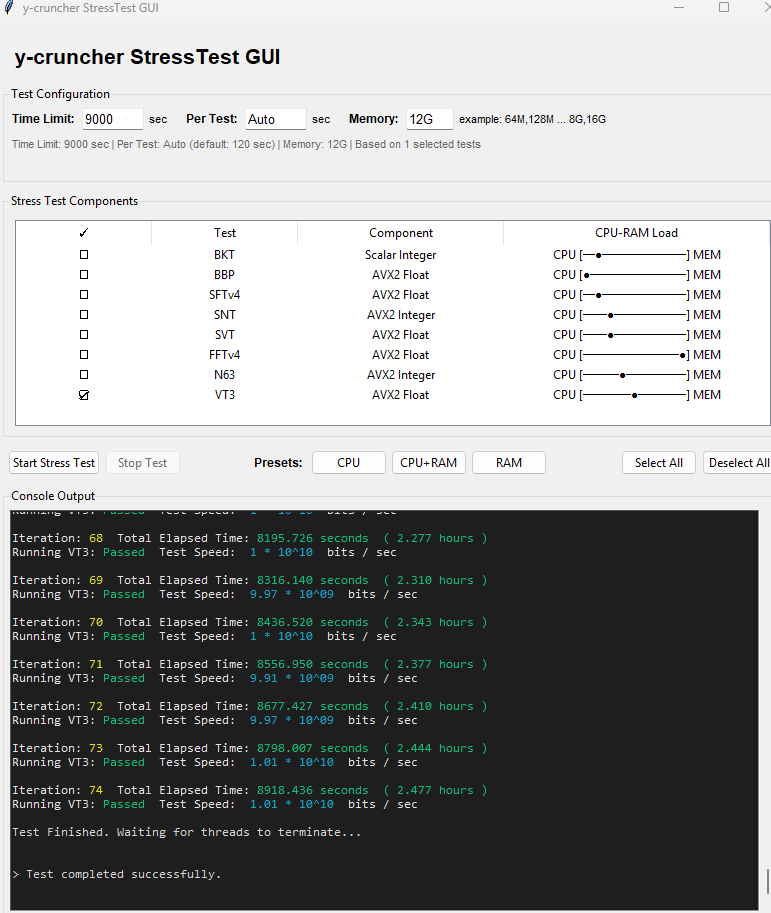
Task: Click the console output scrollbar thumb
Action: pos(768,884)
